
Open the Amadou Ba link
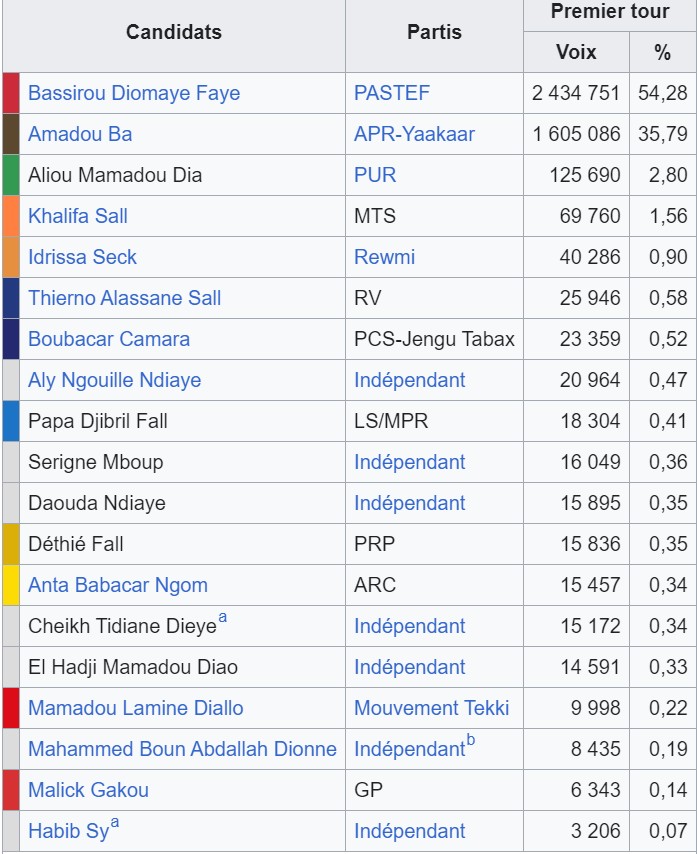click(x=80, y=134)
